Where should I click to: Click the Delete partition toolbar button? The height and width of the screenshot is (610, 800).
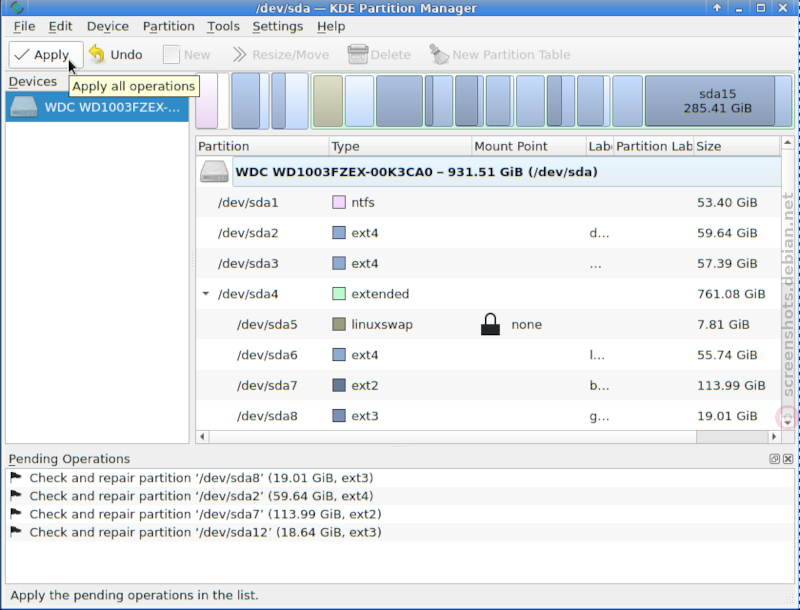(379, 55)
